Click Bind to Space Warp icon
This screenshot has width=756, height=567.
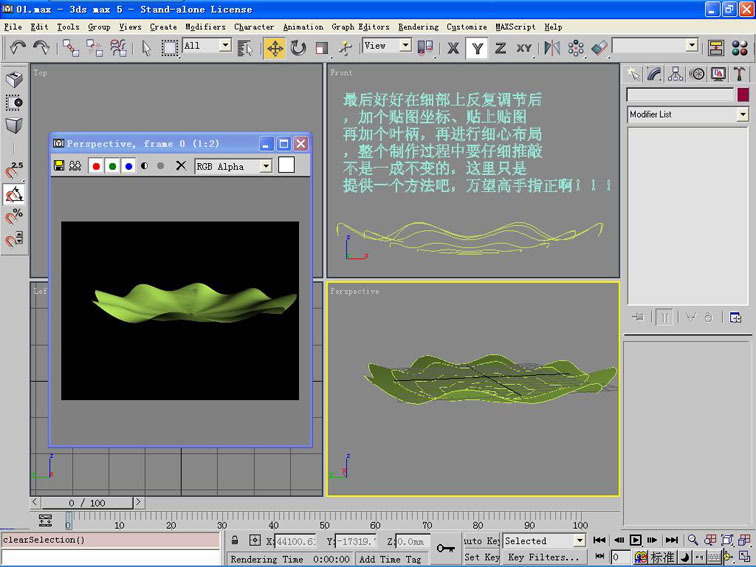point(118,48)
